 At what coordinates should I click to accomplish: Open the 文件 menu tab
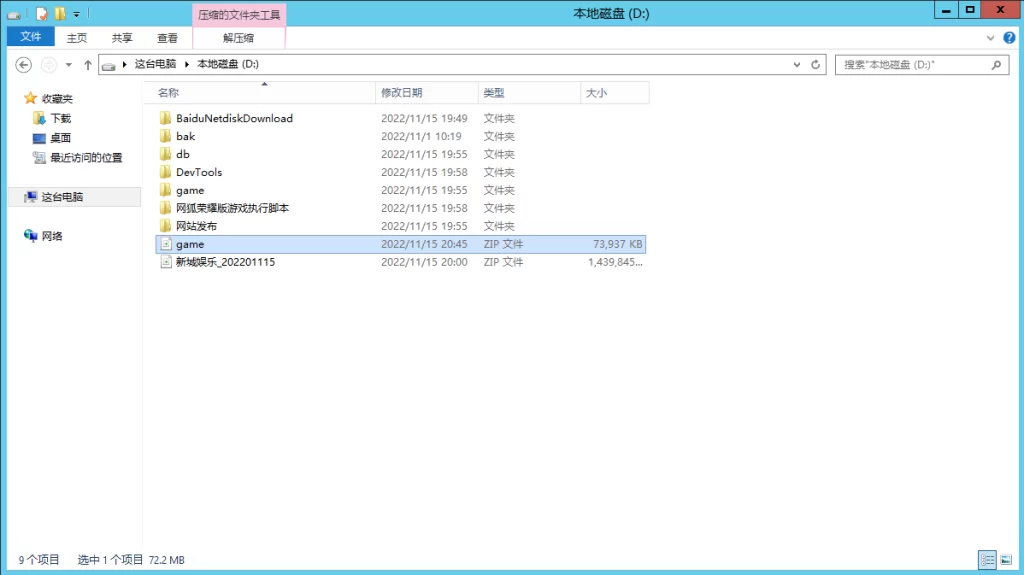[31, 37]
